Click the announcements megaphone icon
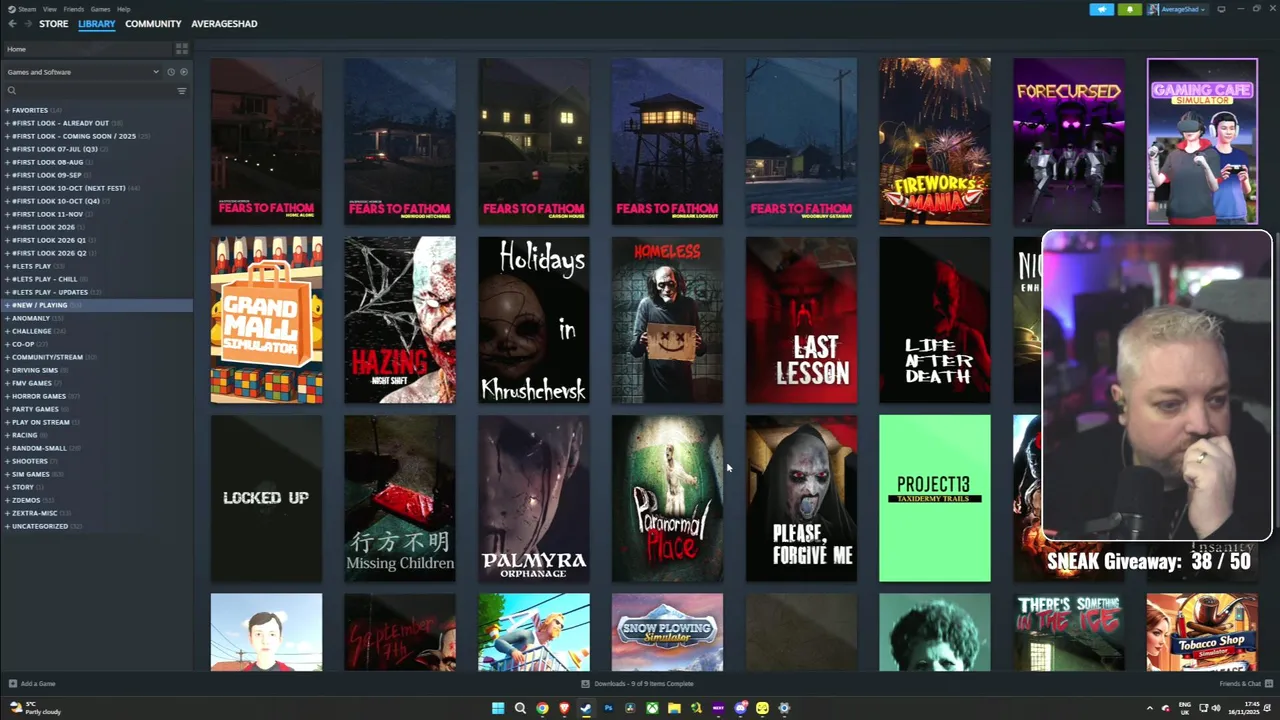The image size is (1280, 720). [1101, 9]
